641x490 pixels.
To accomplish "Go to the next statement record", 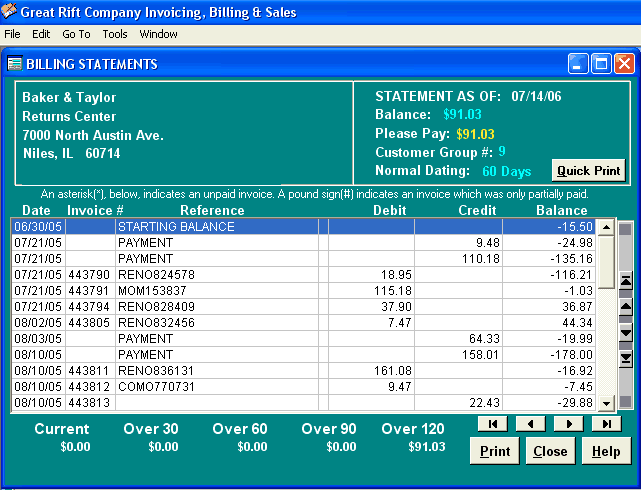I will tap(569, 424).
